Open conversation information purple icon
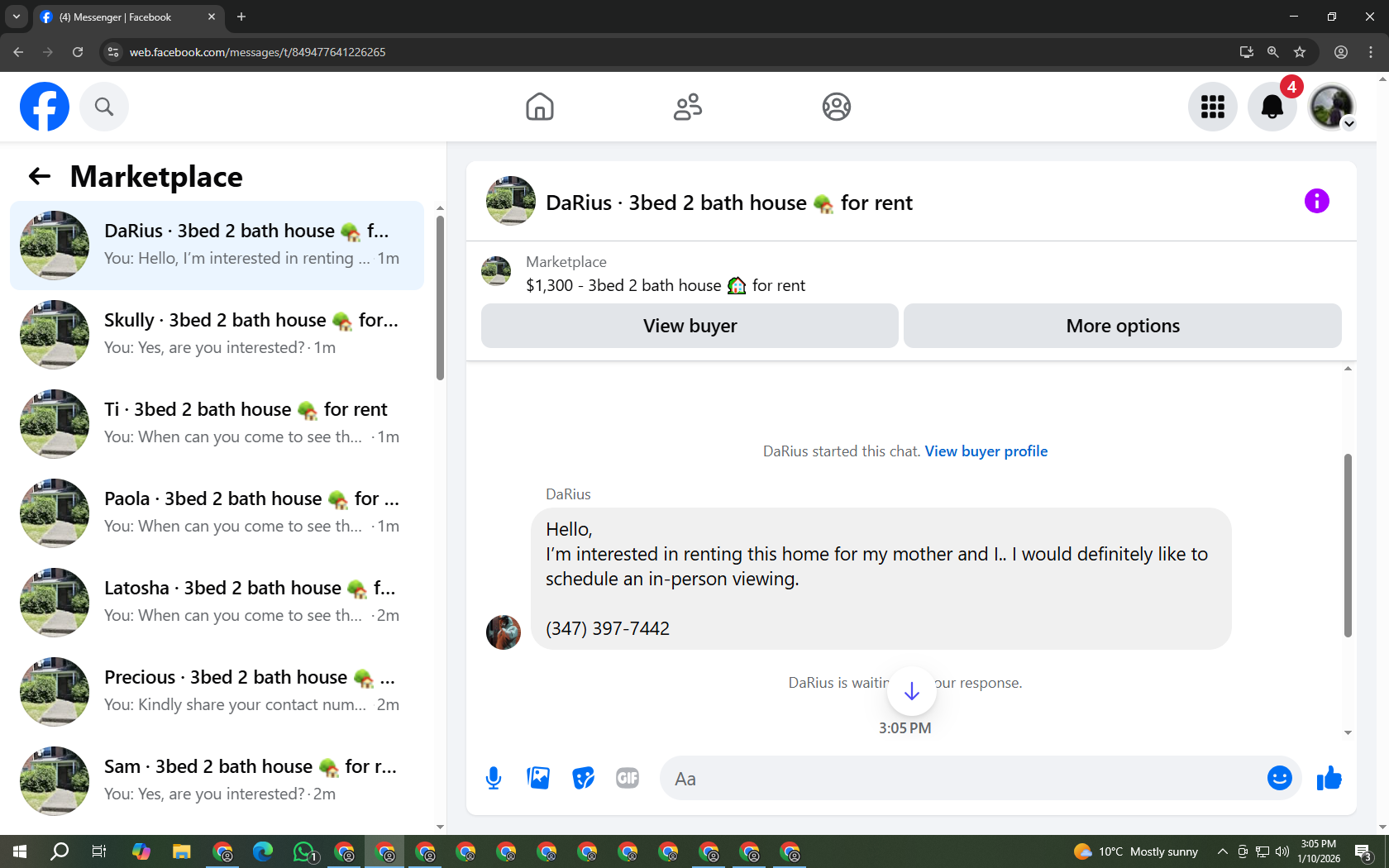1389x868 pixels. point(1317,201)
